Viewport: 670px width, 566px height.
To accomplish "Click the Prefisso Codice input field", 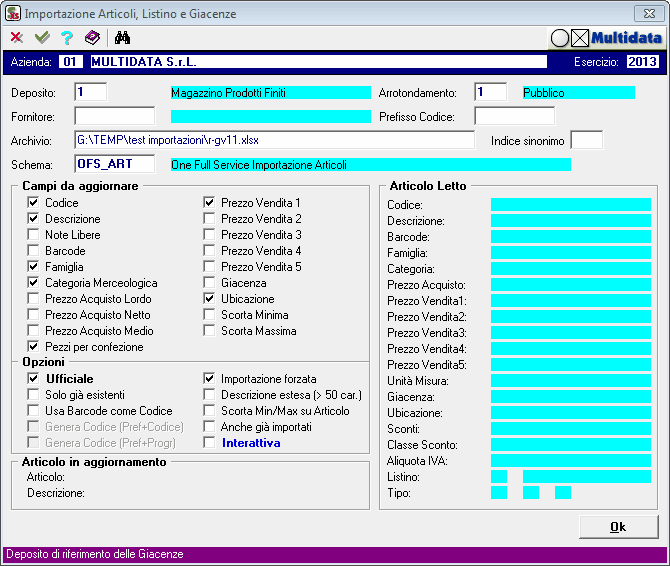I will (514, 116).
